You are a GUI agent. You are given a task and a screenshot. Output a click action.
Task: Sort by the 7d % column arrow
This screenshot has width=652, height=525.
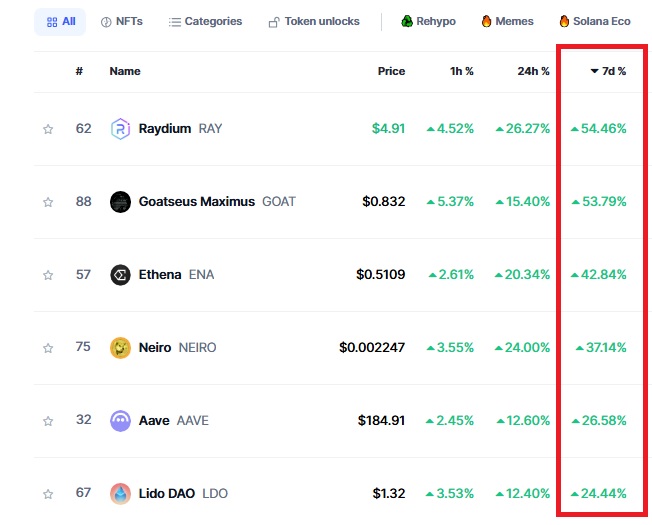click(x=595, y=71)
